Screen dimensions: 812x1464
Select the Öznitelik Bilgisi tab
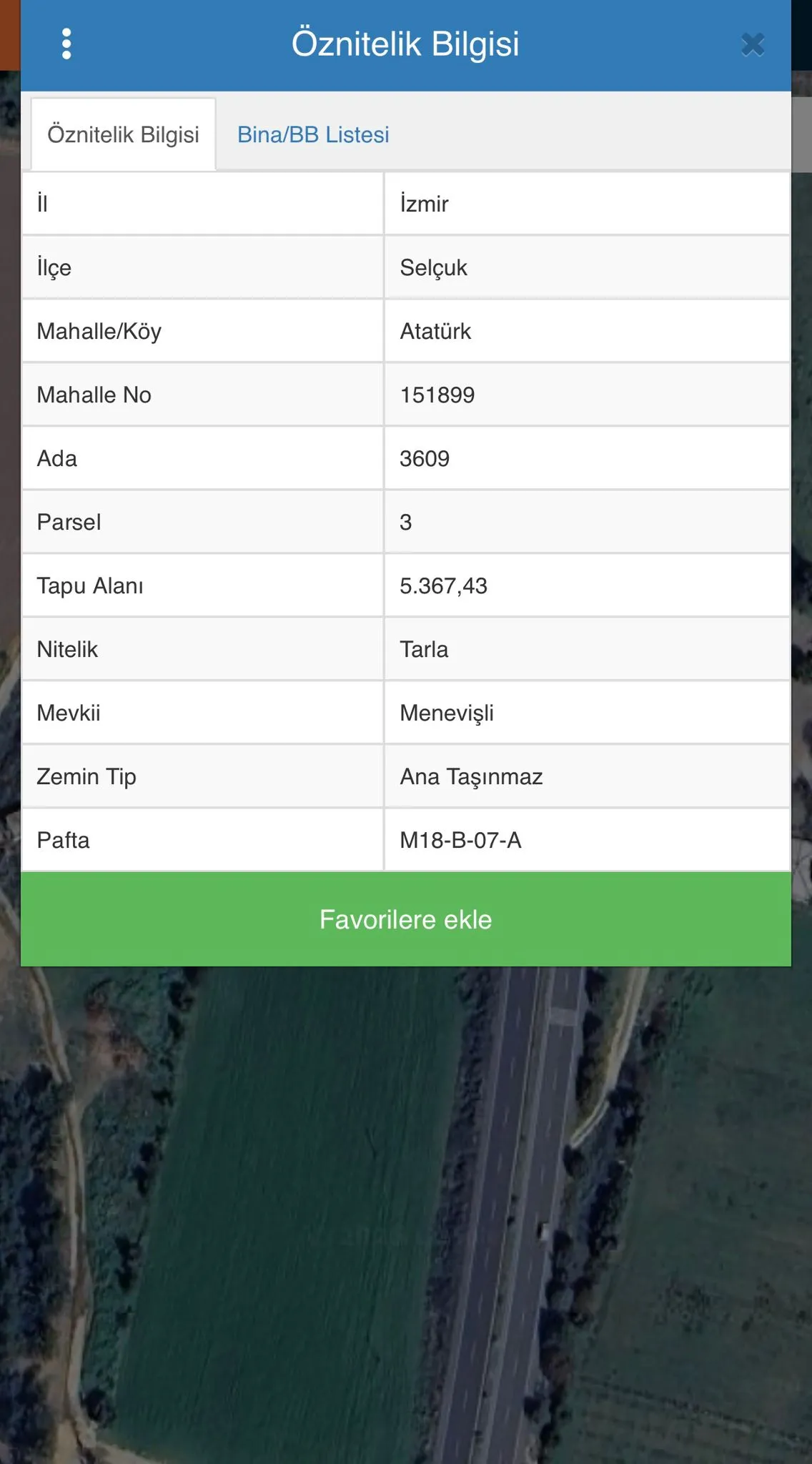click(123, 134)
